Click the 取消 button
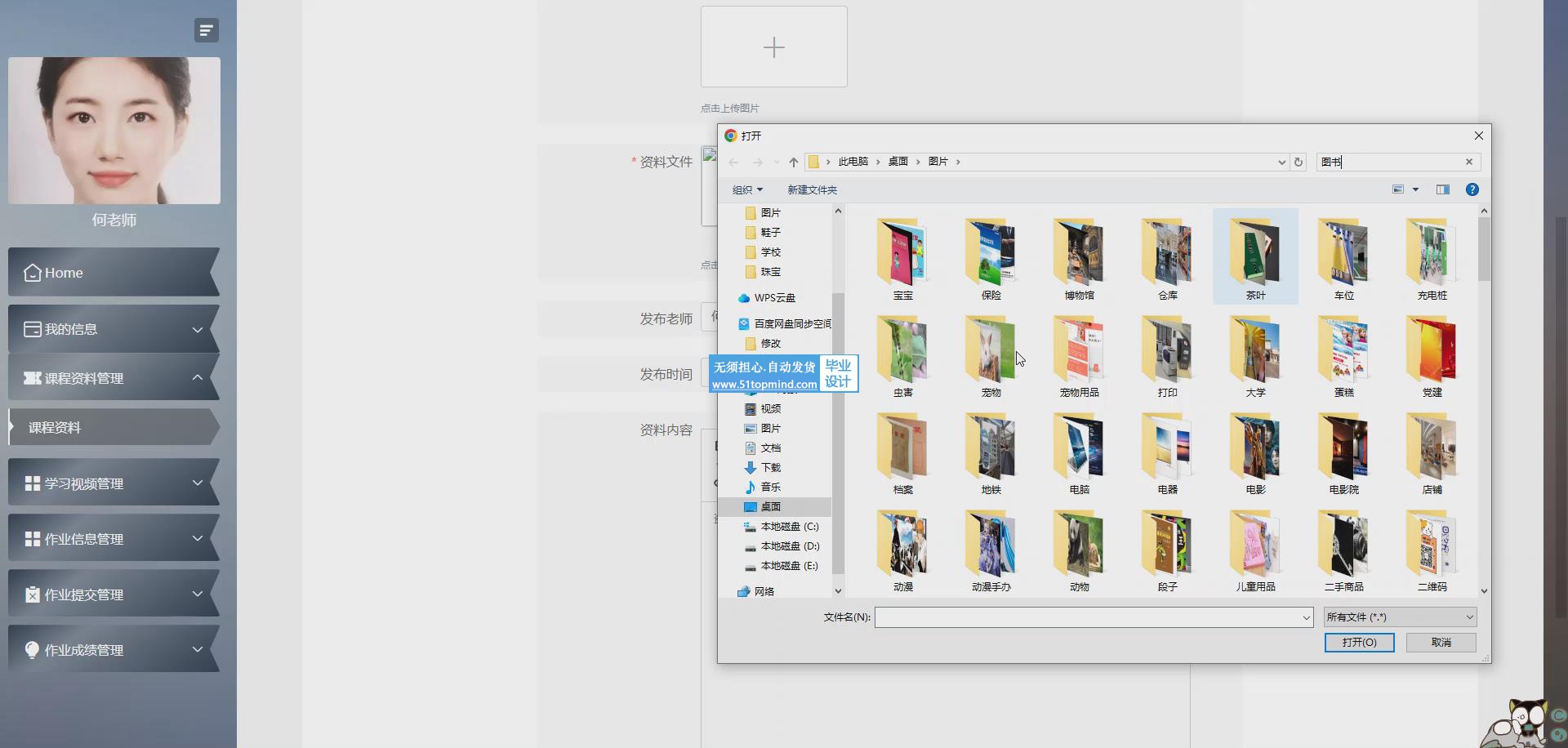Image resolution: width=1568 pixels, height=748 pixels. (1441, 643)
